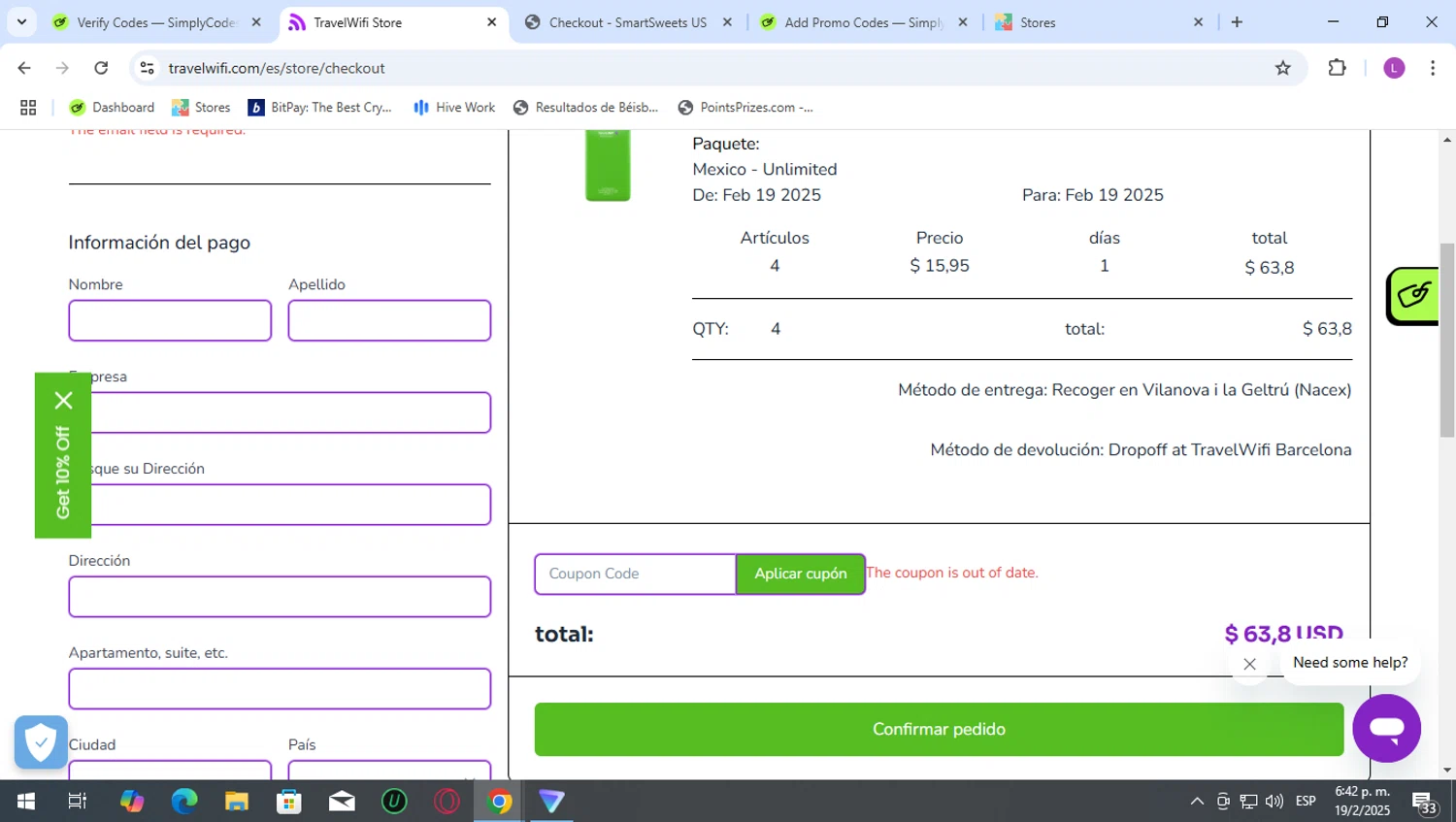Open the Get 10% Off promotion tab
Screen dimensions: 1456x822
tap(63, 473)
